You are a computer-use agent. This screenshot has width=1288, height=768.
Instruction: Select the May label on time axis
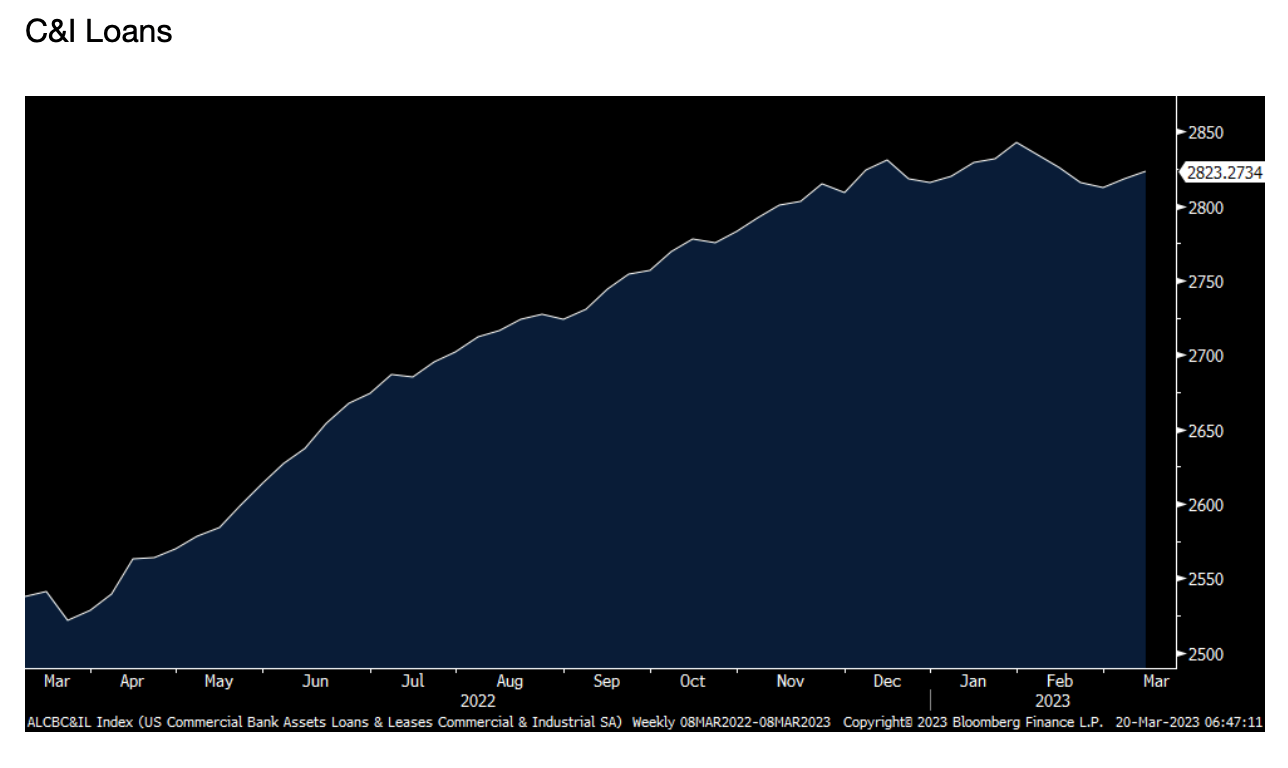pyautogui.click(x=218, y=681)
